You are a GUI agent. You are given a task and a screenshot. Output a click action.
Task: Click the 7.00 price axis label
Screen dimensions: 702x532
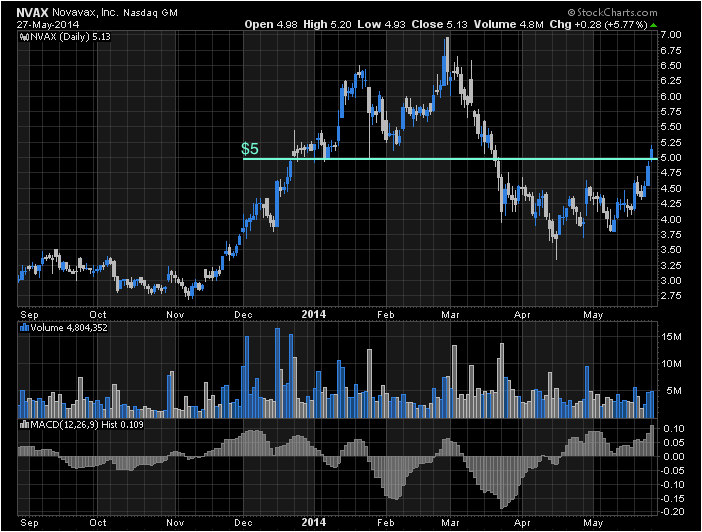pos(671,35)
